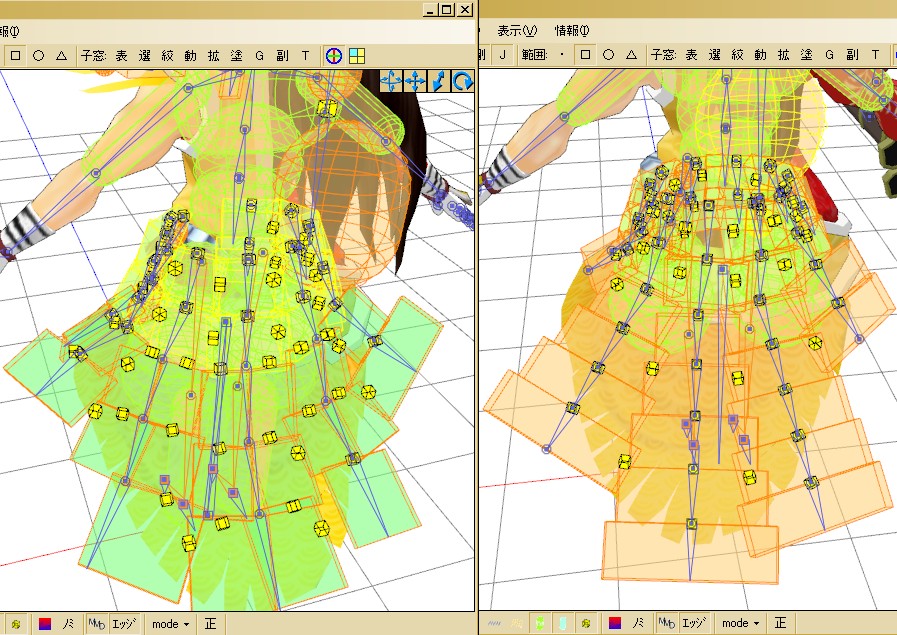Toggle MMD display icon in left status bar
Viewport: 897px width, 635px height.
coord(96,624)
